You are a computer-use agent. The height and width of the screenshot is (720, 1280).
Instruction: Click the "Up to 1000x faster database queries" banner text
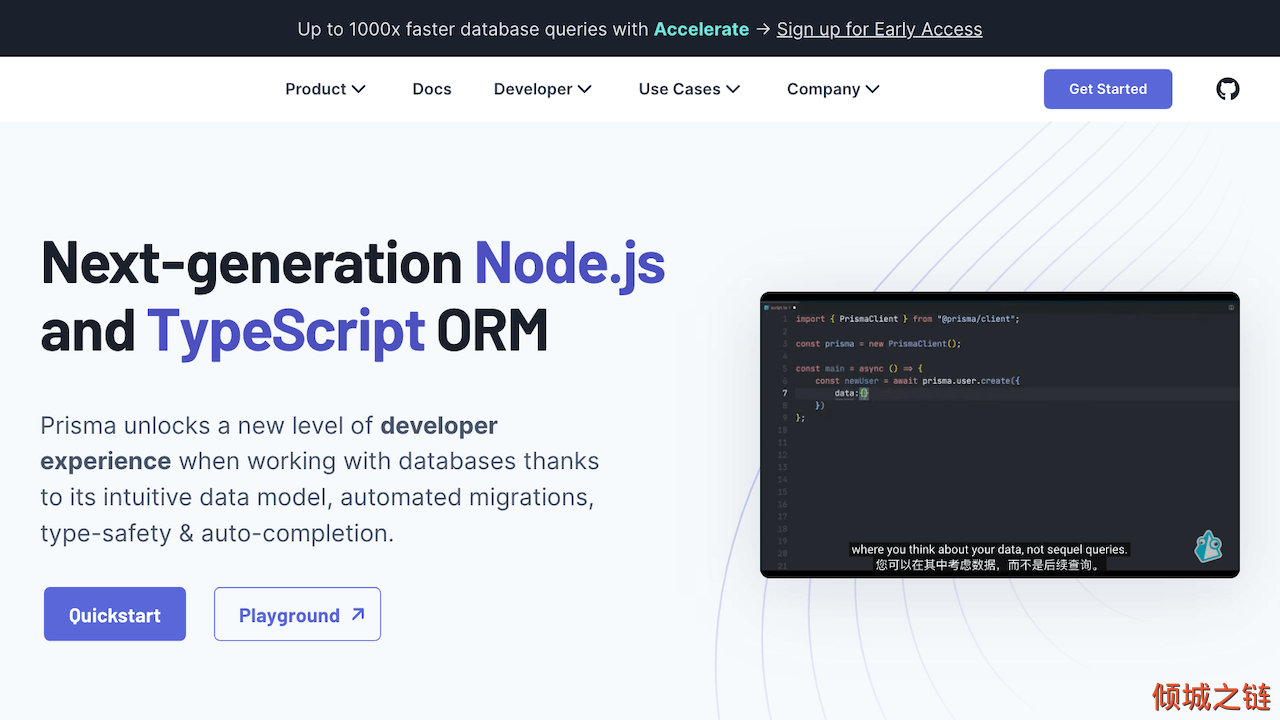pyautogui.click(x=473, y=29)
